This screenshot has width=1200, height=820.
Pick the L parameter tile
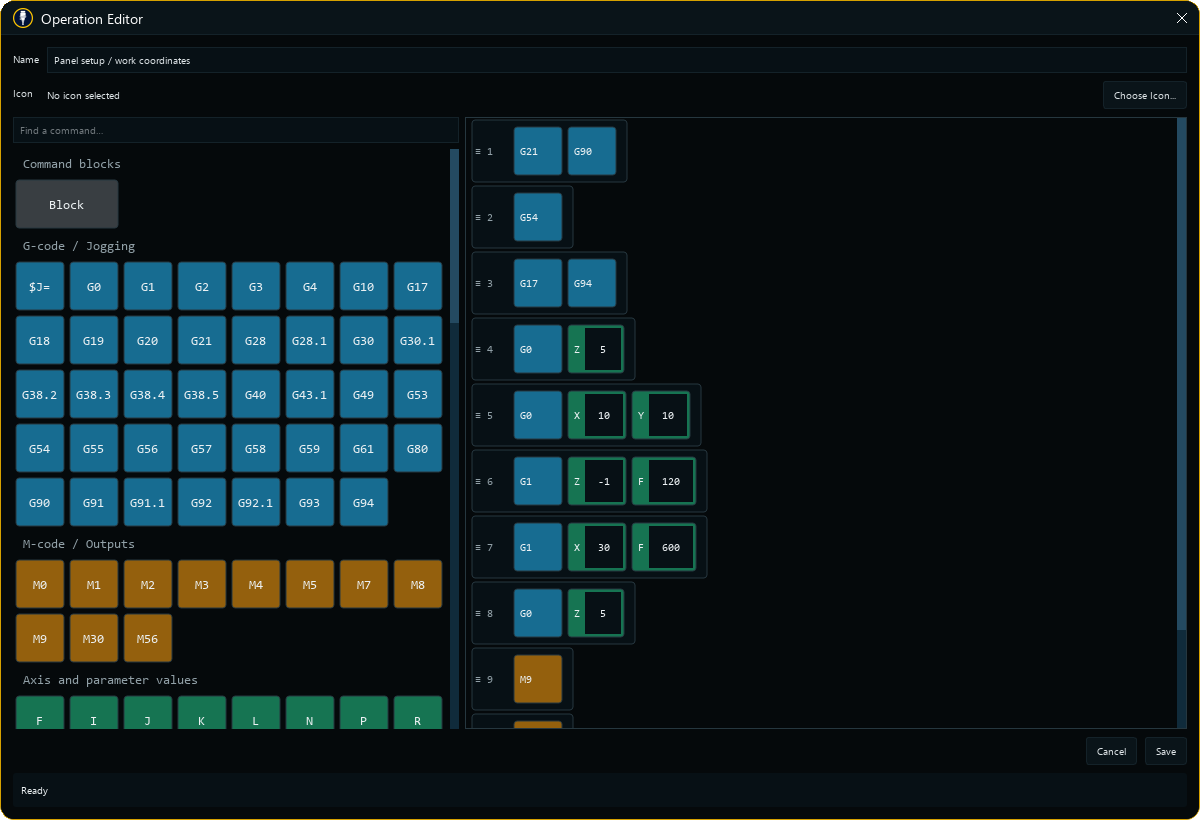256,713
